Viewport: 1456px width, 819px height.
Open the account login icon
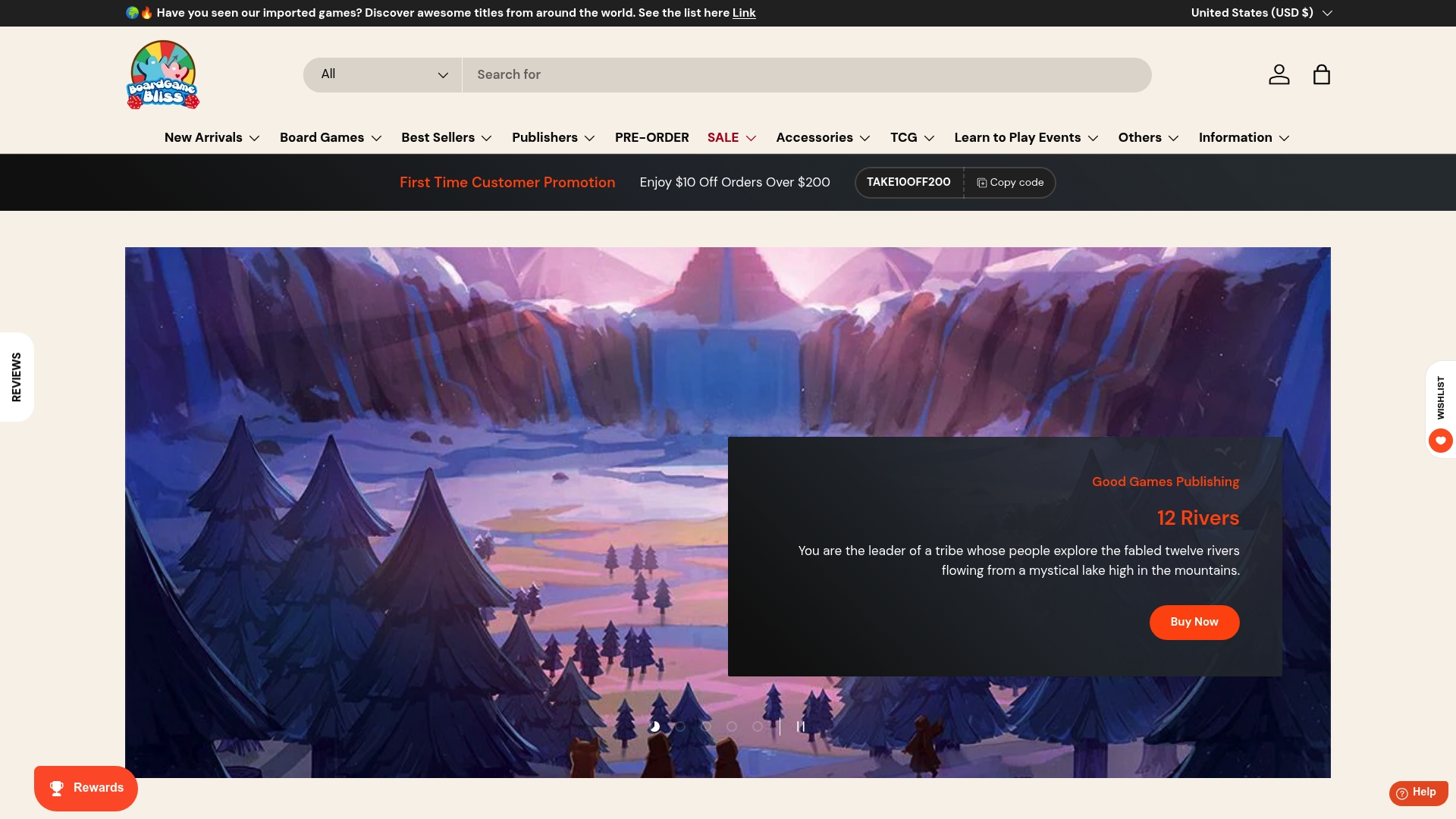click(1279, 74)
